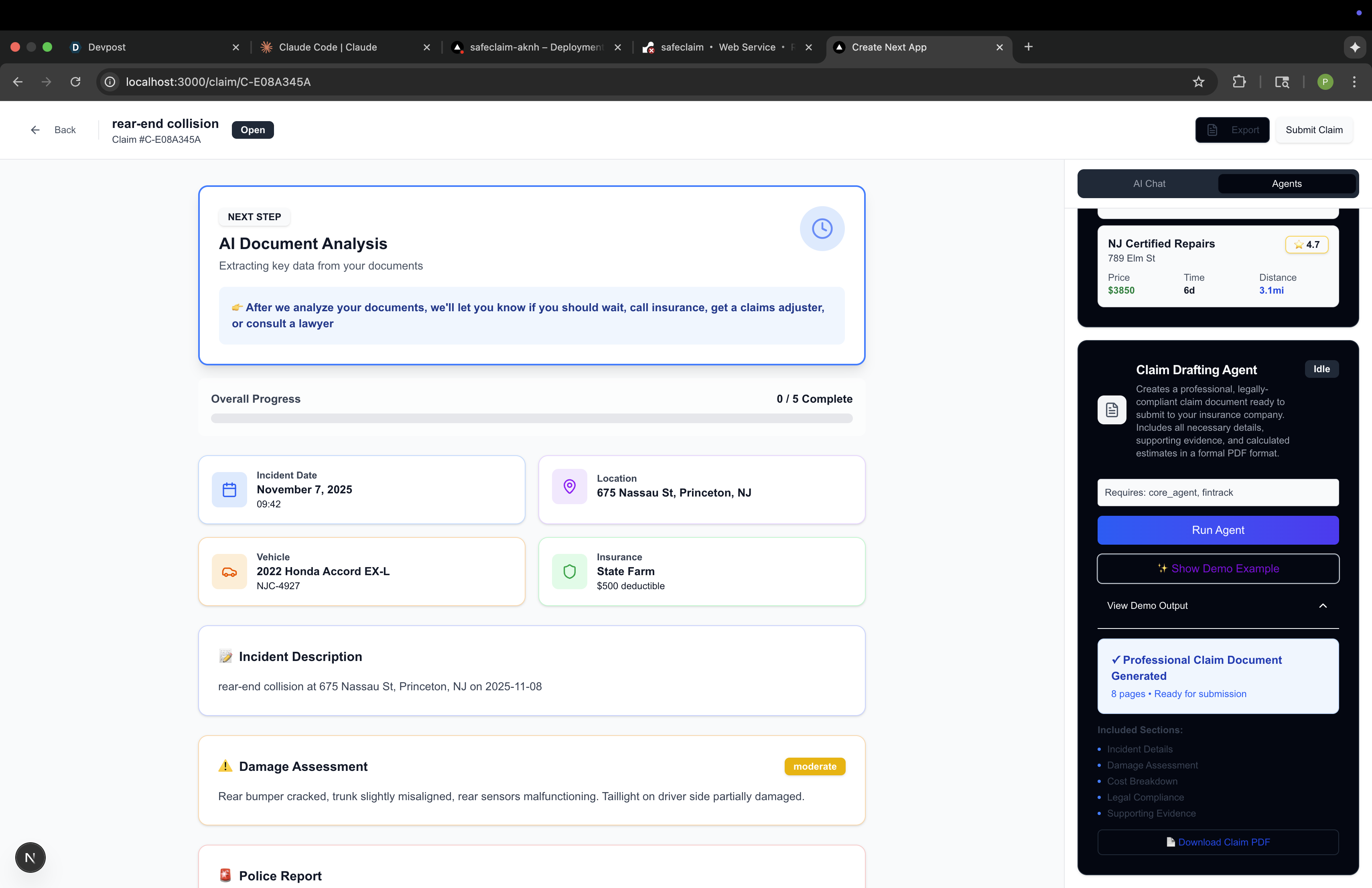Screen dimensions: 1372x888
Task: Click the orange car Vehicle icon
Action: [x=229, y=572]
